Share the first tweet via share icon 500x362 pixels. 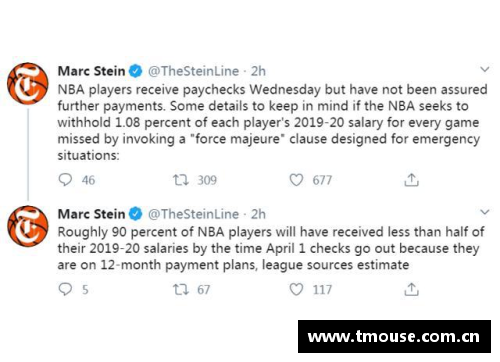(x=411, y=180)
